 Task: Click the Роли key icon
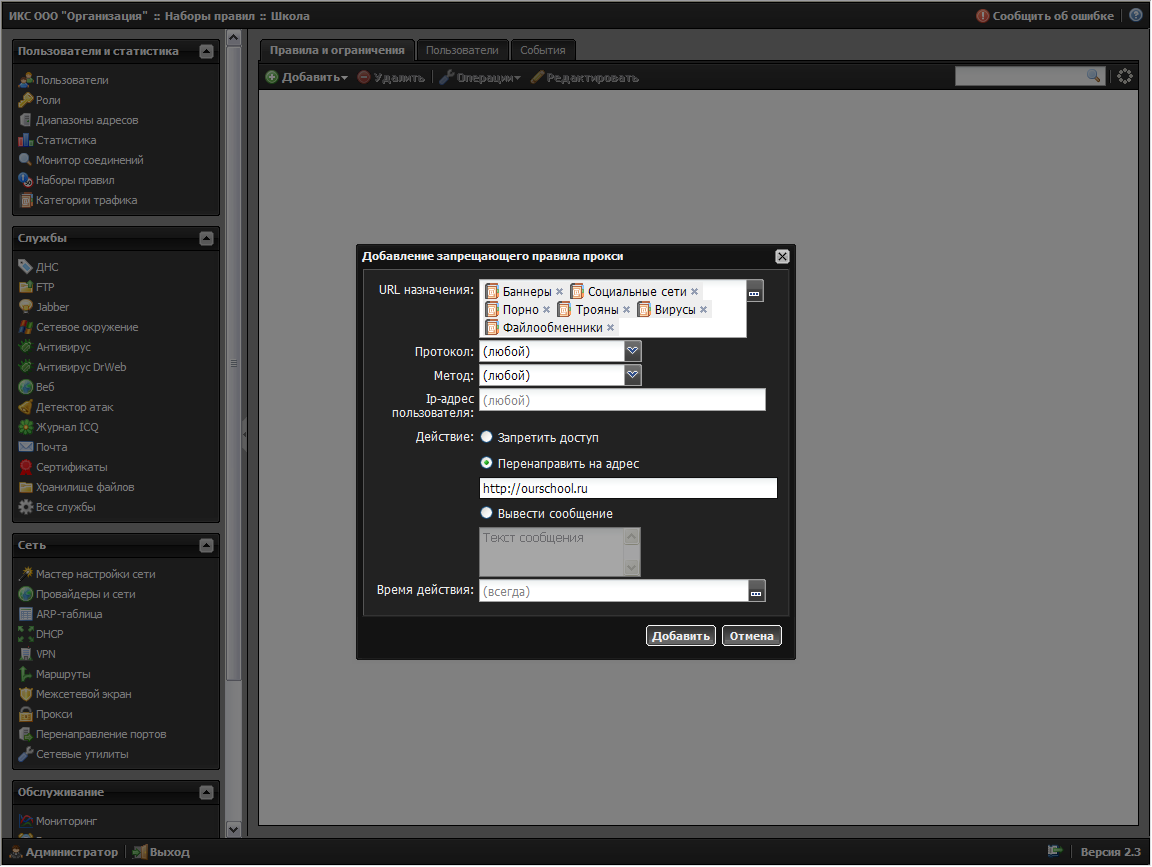pyautogui.click(x=26, y=100)
